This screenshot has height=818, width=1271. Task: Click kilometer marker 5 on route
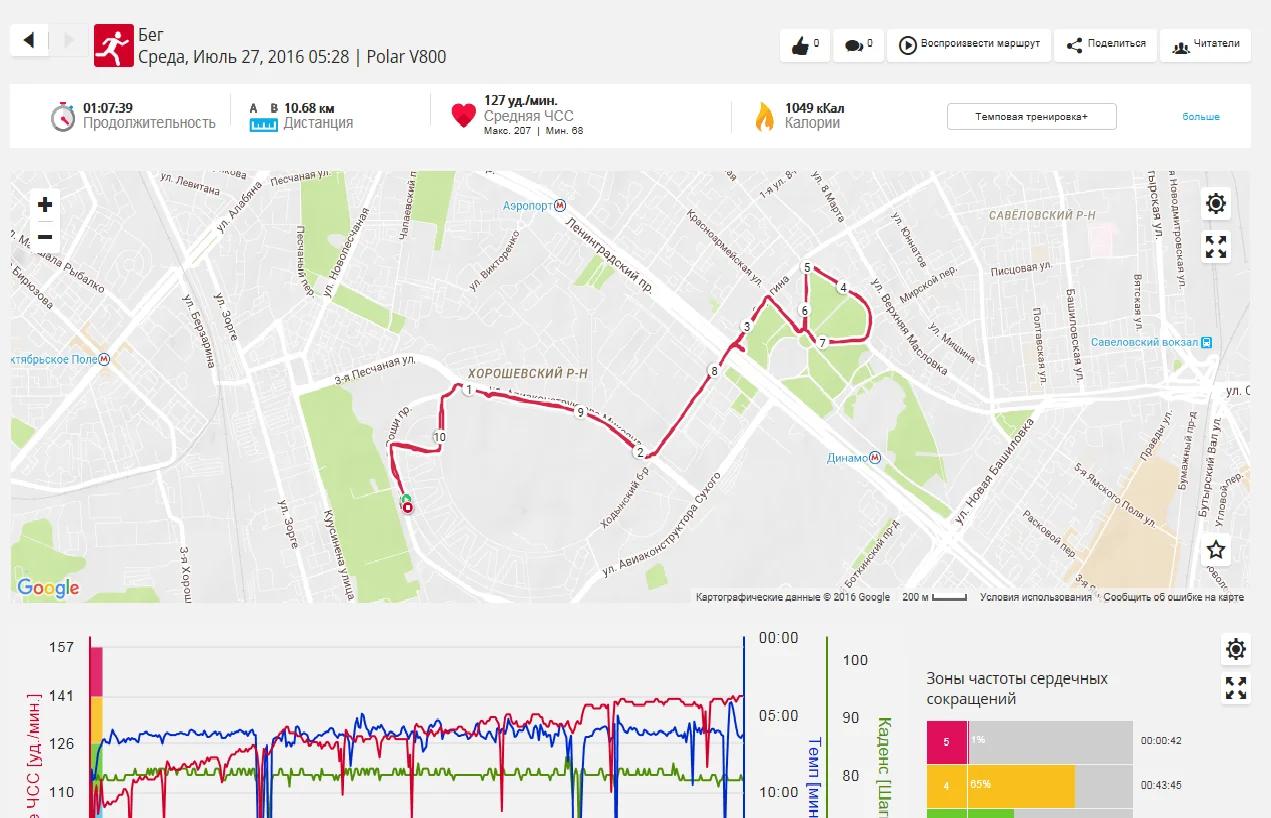click(806, 267)
